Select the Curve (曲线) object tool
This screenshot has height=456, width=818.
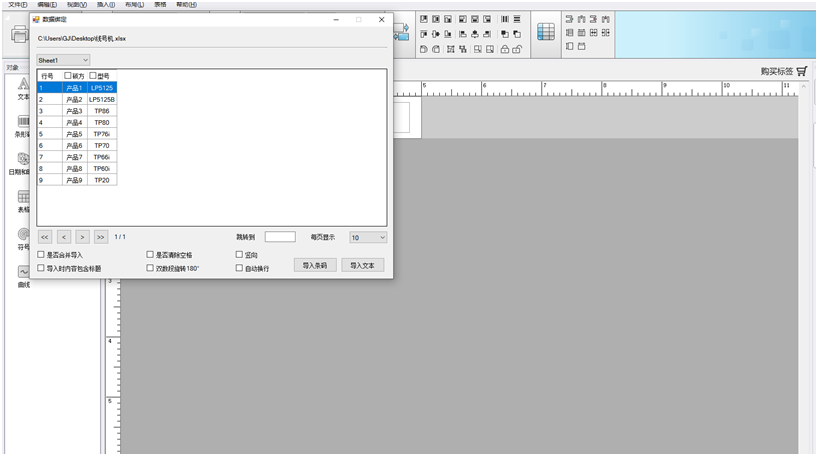23,273
